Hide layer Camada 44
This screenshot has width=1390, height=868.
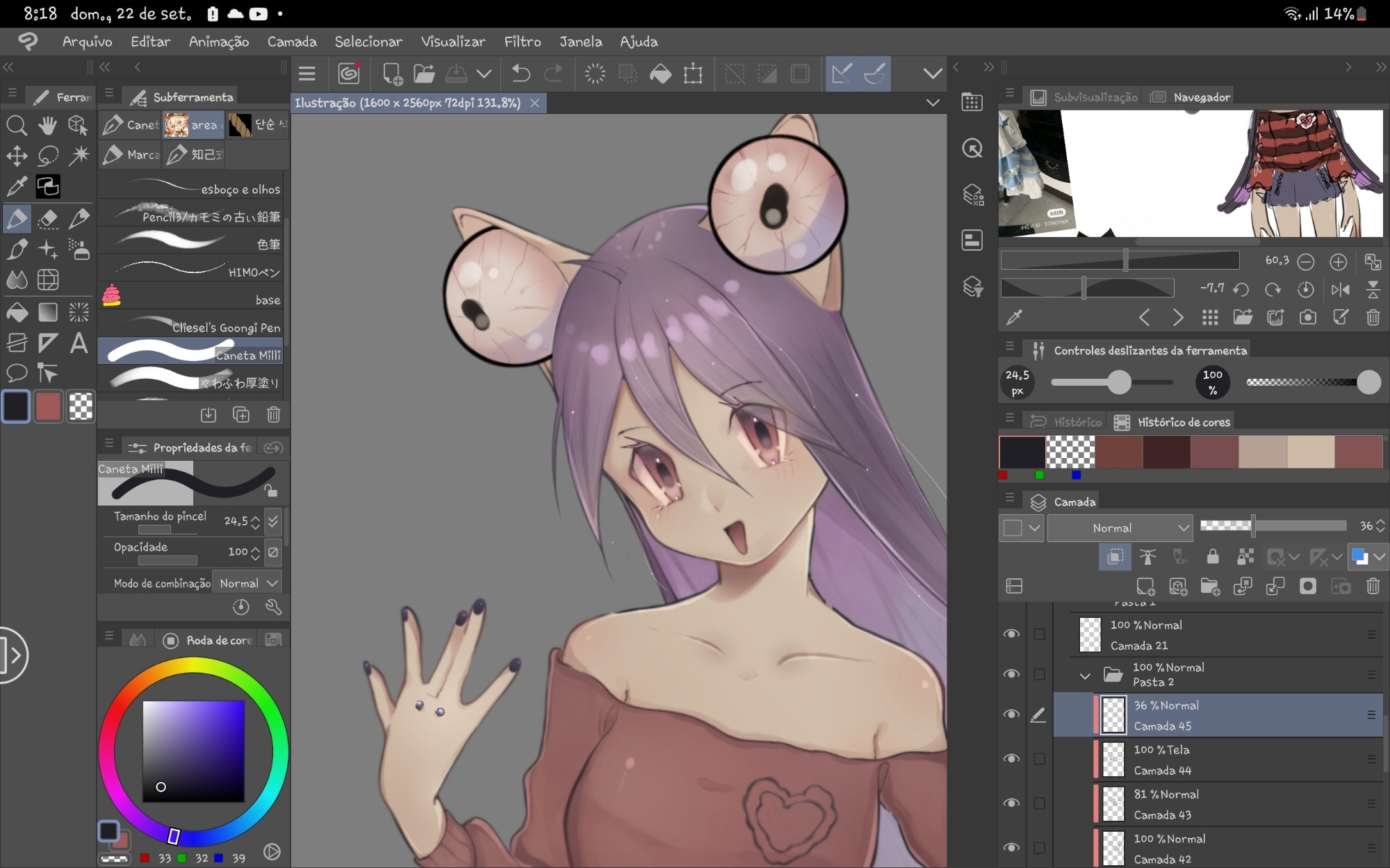coord(1011,759)
